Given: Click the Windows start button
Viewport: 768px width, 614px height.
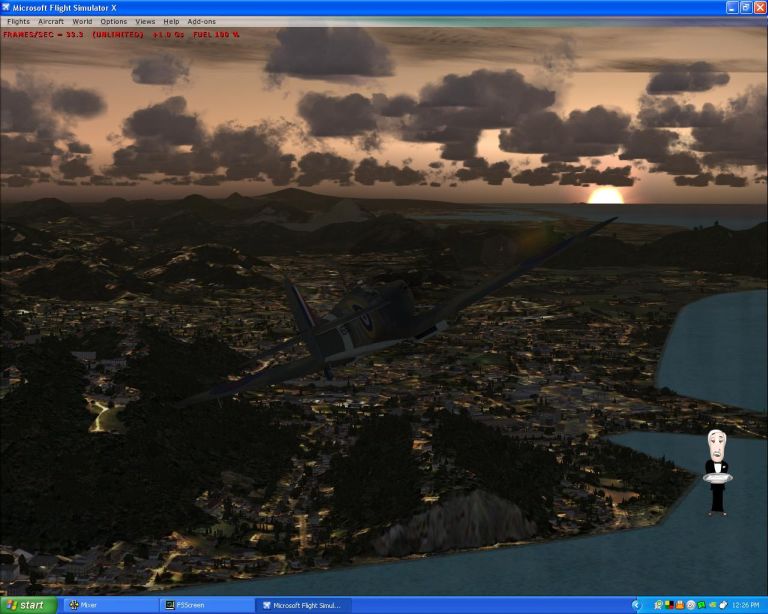Looking at the screenshot, I should pos(28,605).
